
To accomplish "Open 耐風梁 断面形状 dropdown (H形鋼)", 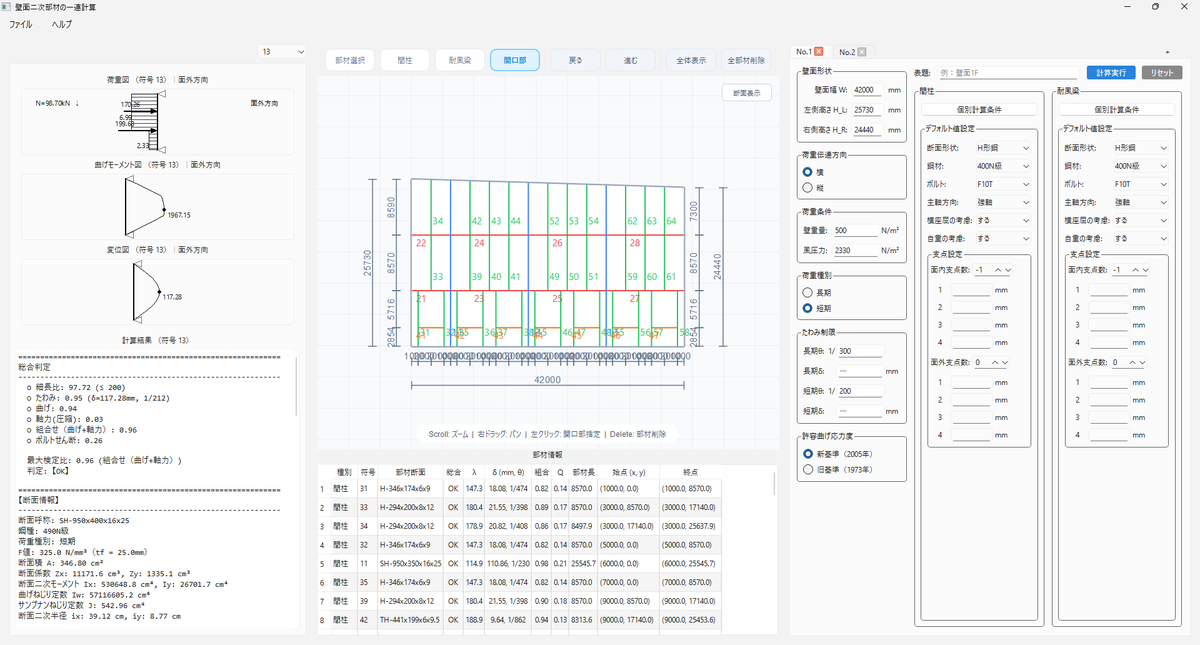I will point(1141,148).
